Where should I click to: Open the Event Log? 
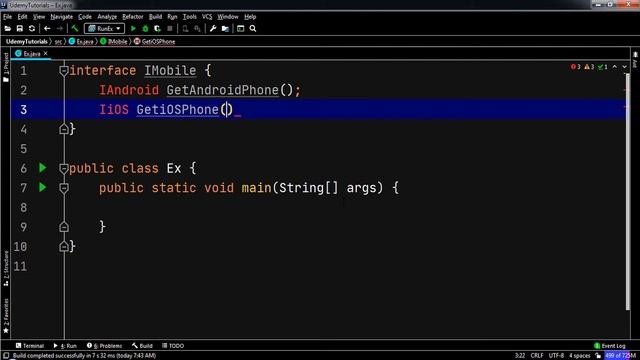(x=610, y=346)
